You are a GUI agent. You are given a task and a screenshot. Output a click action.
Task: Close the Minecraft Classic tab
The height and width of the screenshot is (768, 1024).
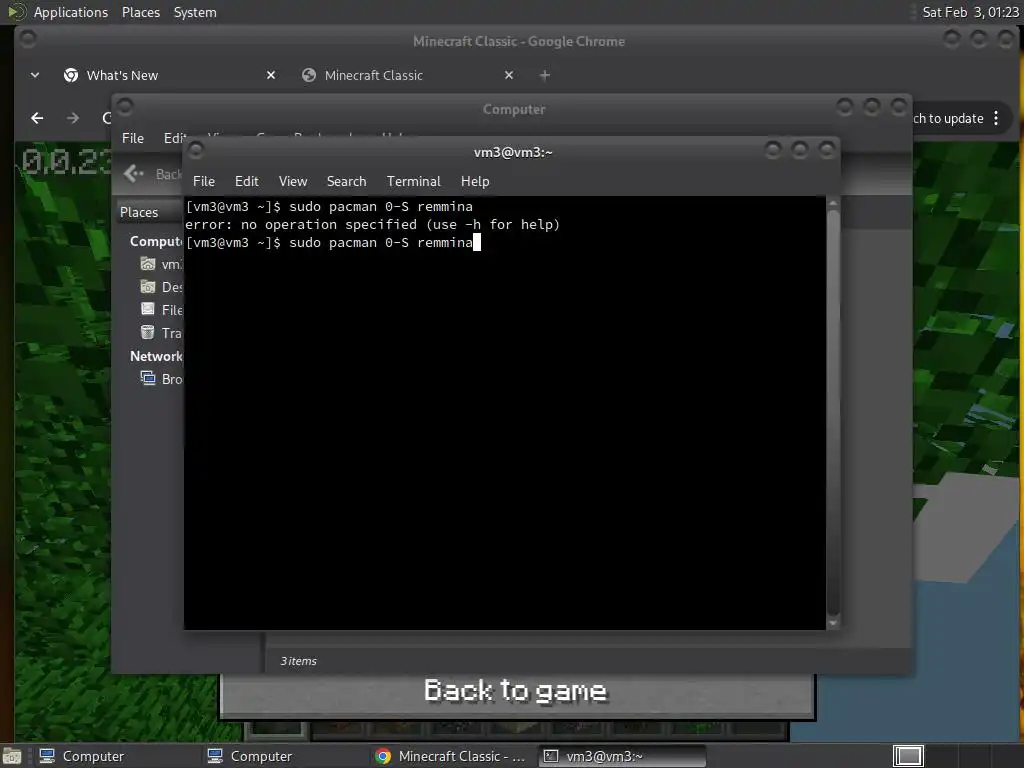[509, 75]
